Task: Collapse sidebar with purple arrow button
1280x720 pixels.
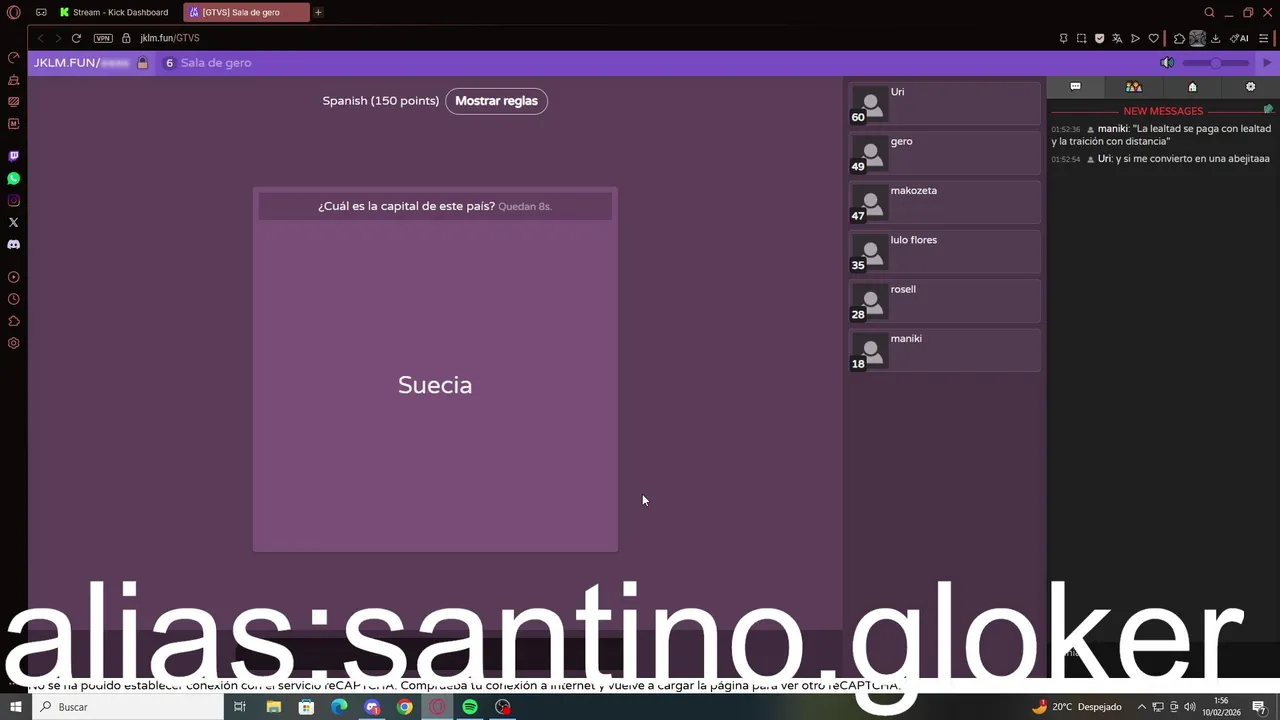Action: pos(1267,63)
